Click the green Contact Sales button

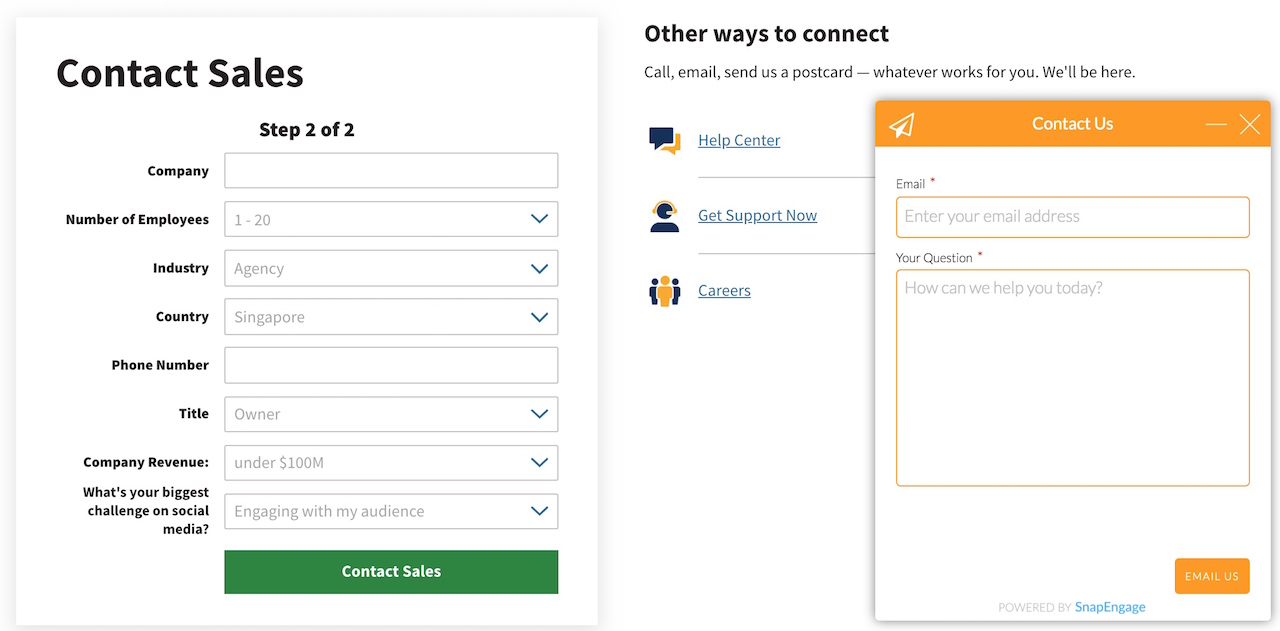(391, 572)
